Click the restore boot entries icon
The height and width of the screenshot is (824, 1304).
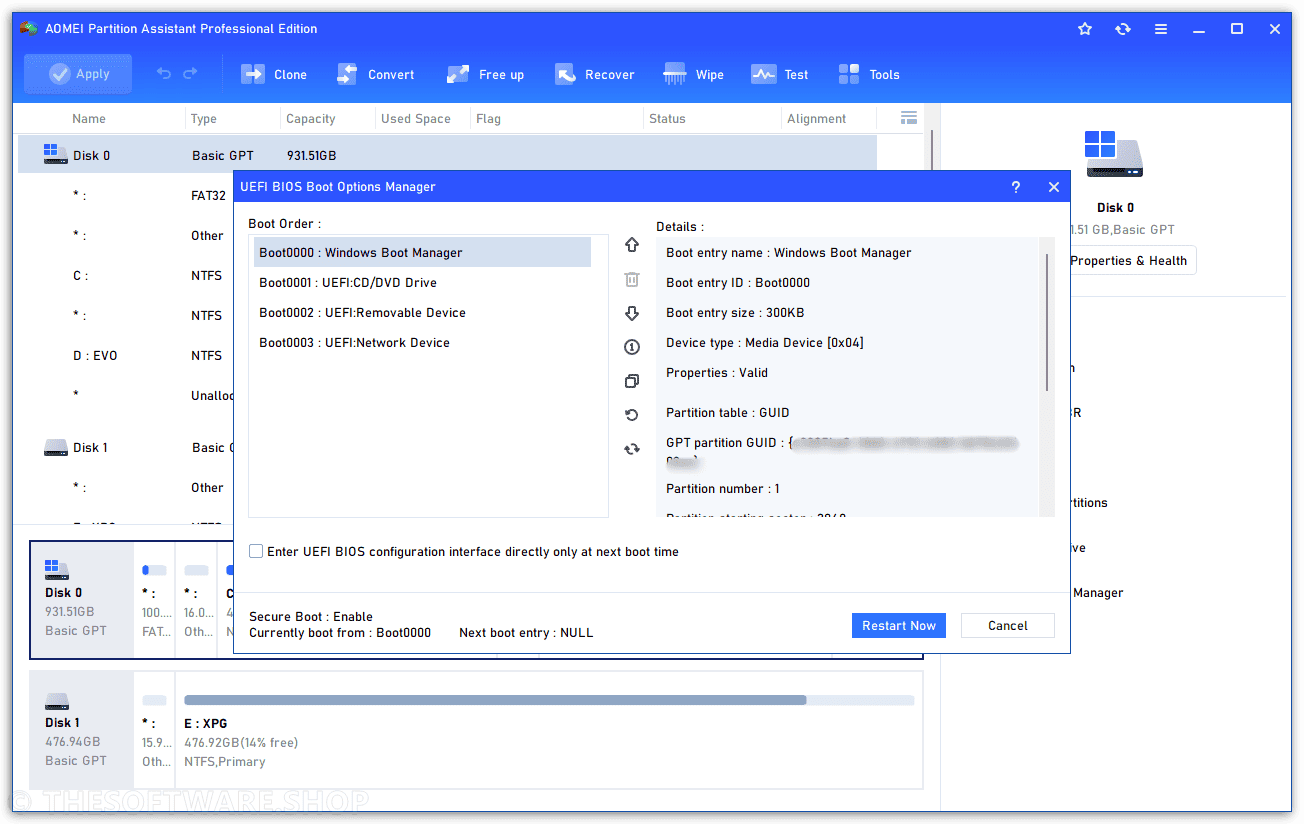point(631,415)
